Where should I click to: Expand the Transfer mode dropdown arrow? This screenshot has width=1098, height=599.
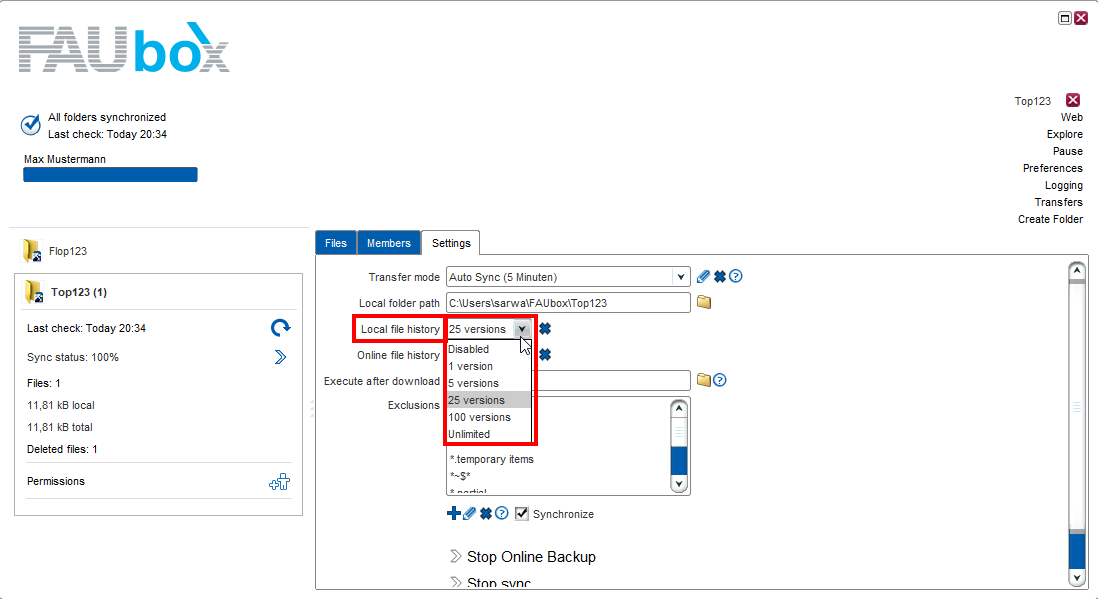click(681, 277)
